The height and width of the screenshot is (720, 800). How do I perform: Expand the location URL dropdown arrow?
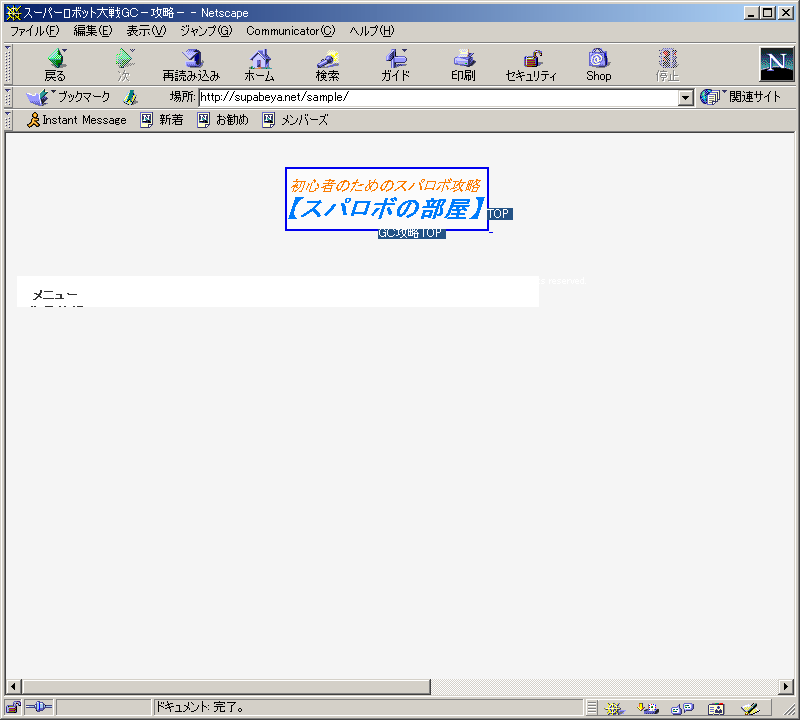click(686, 97)
